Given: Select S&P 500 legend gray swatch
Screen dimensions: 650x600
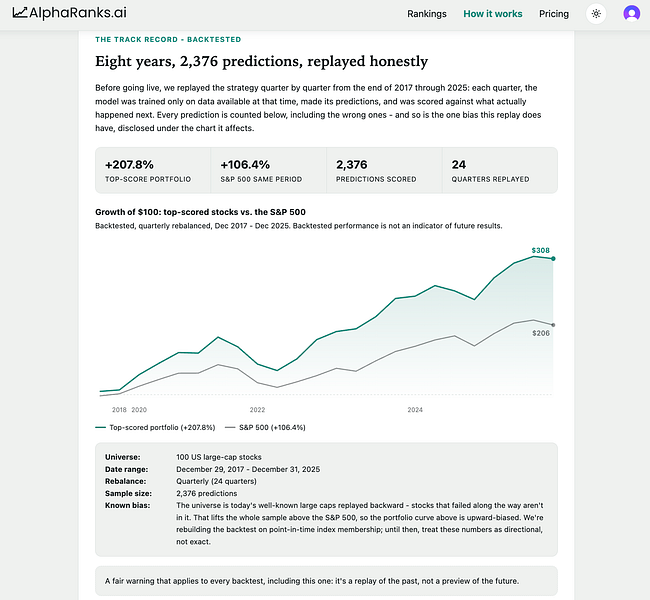Looking at the screenshot, I should pyautogui.click(x=230, y=428).
